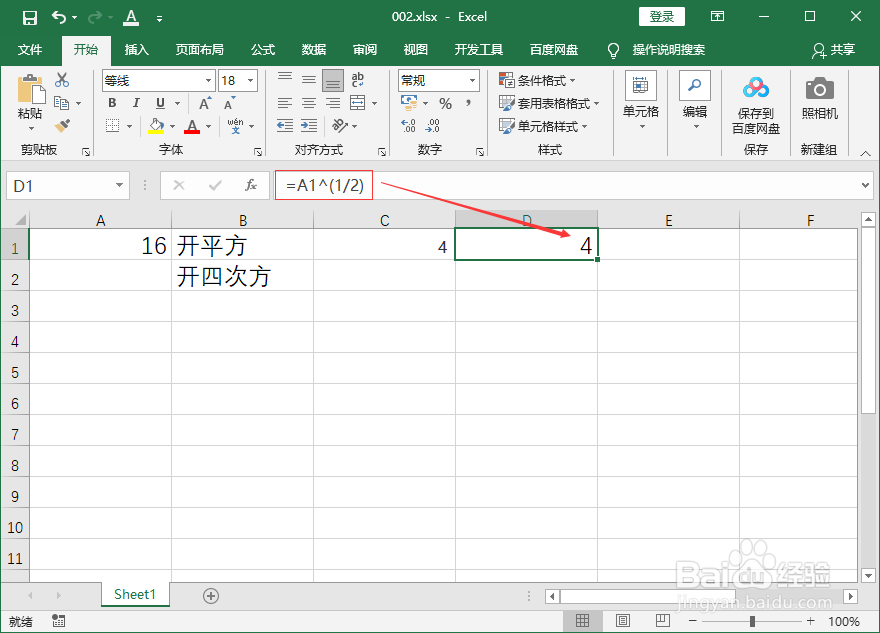Open the 编辑 Editing group button
Viewport: 880px width, 633px height.
(x=695, y=101)
